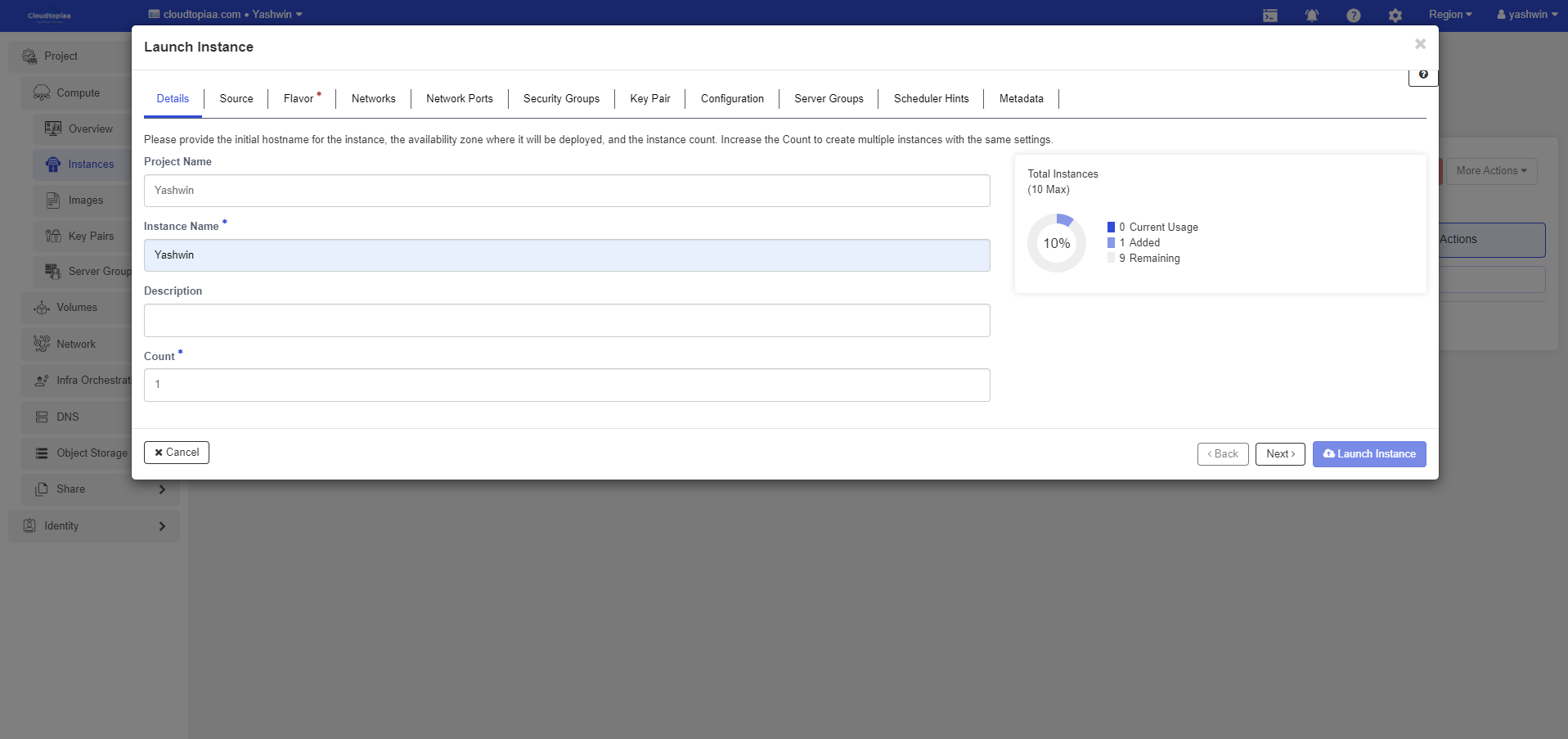Open the Region dropdown

[1449, 15]
